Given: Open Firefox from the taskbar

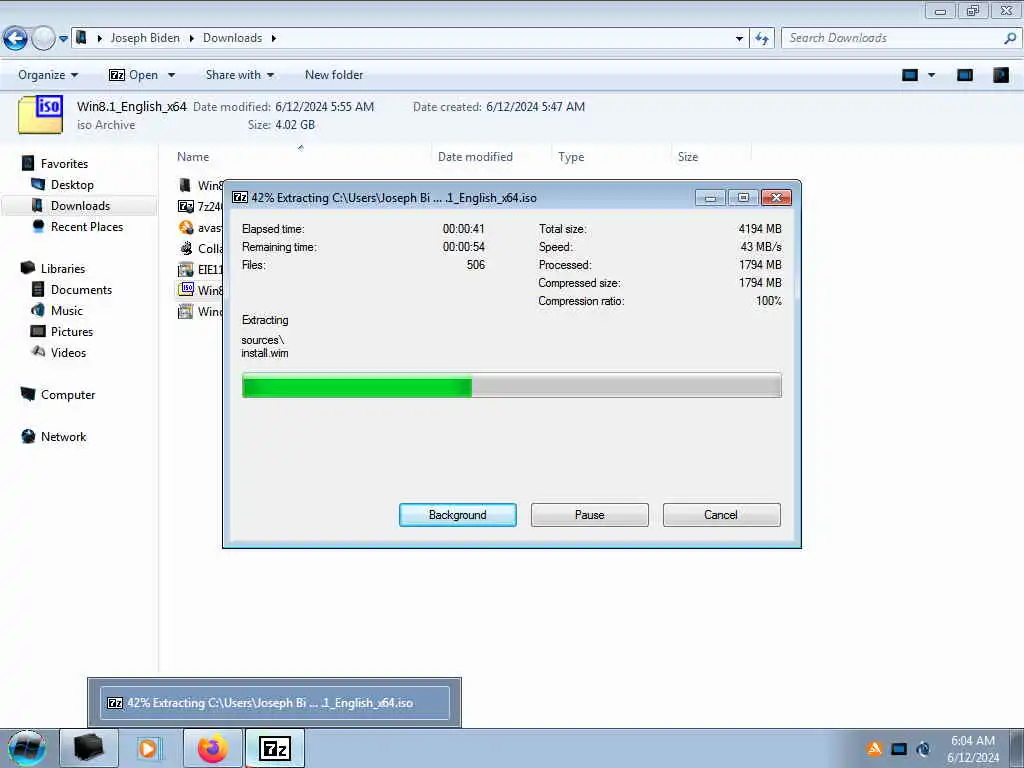Looking at the screenshot, I should coord(213,748).
